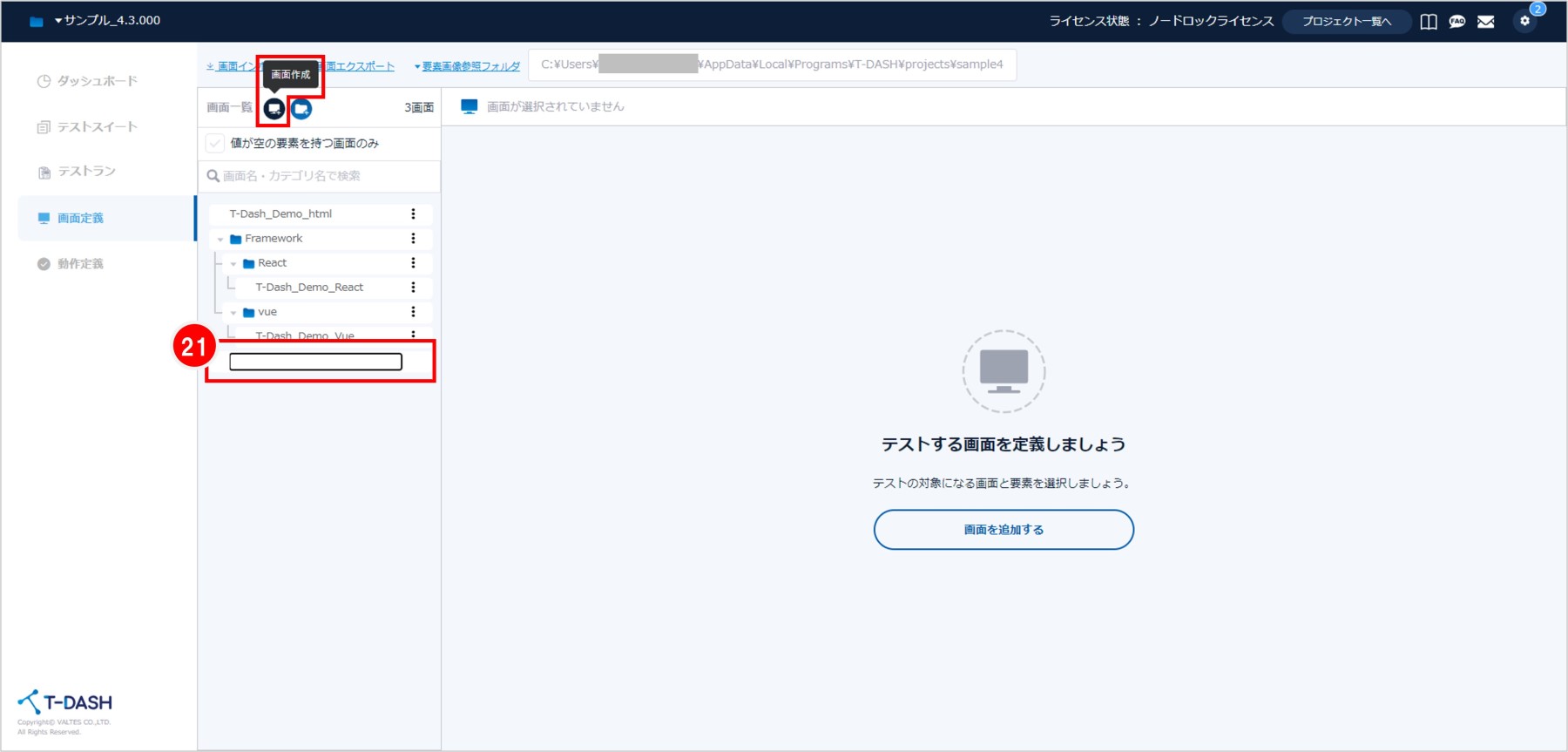The width and height of the screenshot is (1568, 752).
Task: Click the create folder icon beside 画面一覧
Action: [301, 109]
